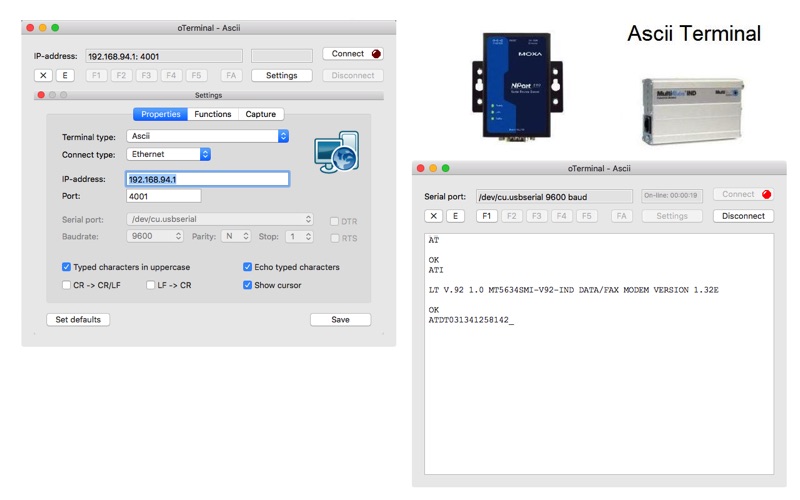Click the E button in the IP-address terminal window
The height and width of the screenshot is (500, 800).
65,76
